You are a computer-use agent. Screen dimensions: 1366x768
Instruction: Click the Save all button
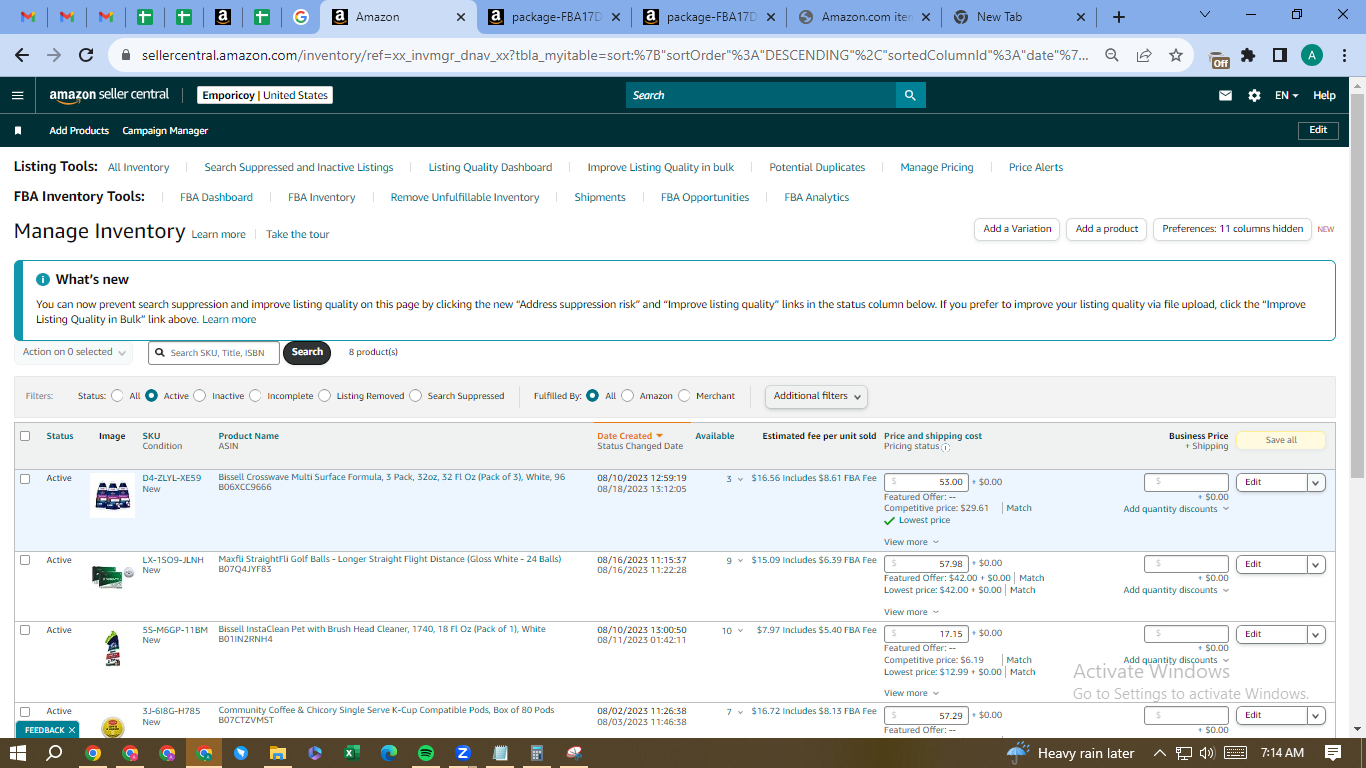tap(1281, 440)
